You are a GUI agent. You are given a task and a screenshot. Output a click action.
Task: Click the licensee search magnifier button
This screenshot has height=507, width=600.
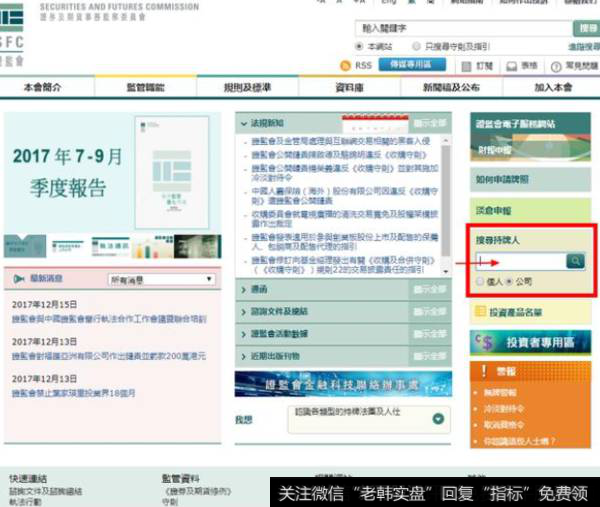(x=575, y=261)
